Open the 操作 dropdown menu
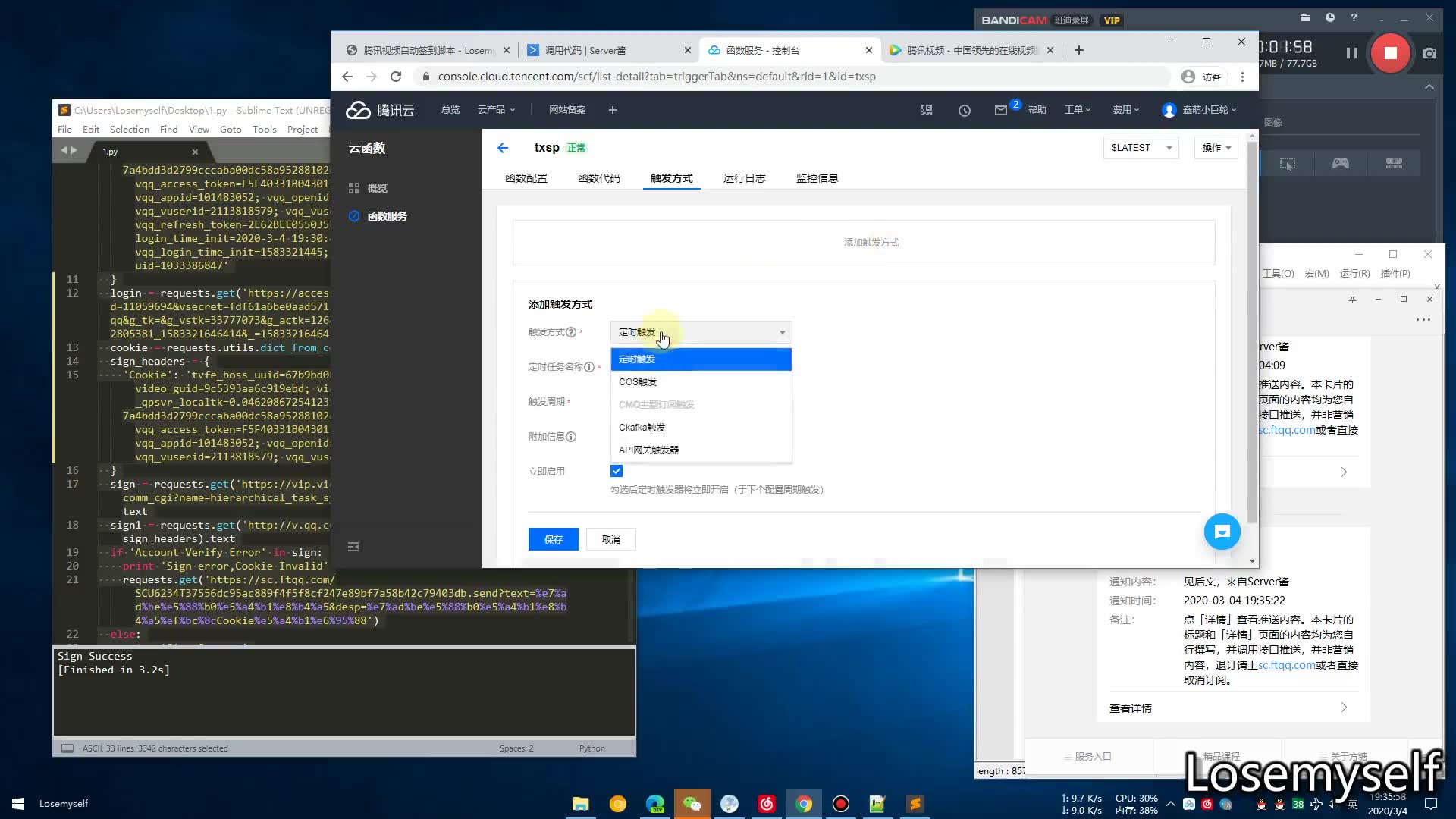Image resolution: width=1456 pixels, height=819 pixels. [1216, 148]
